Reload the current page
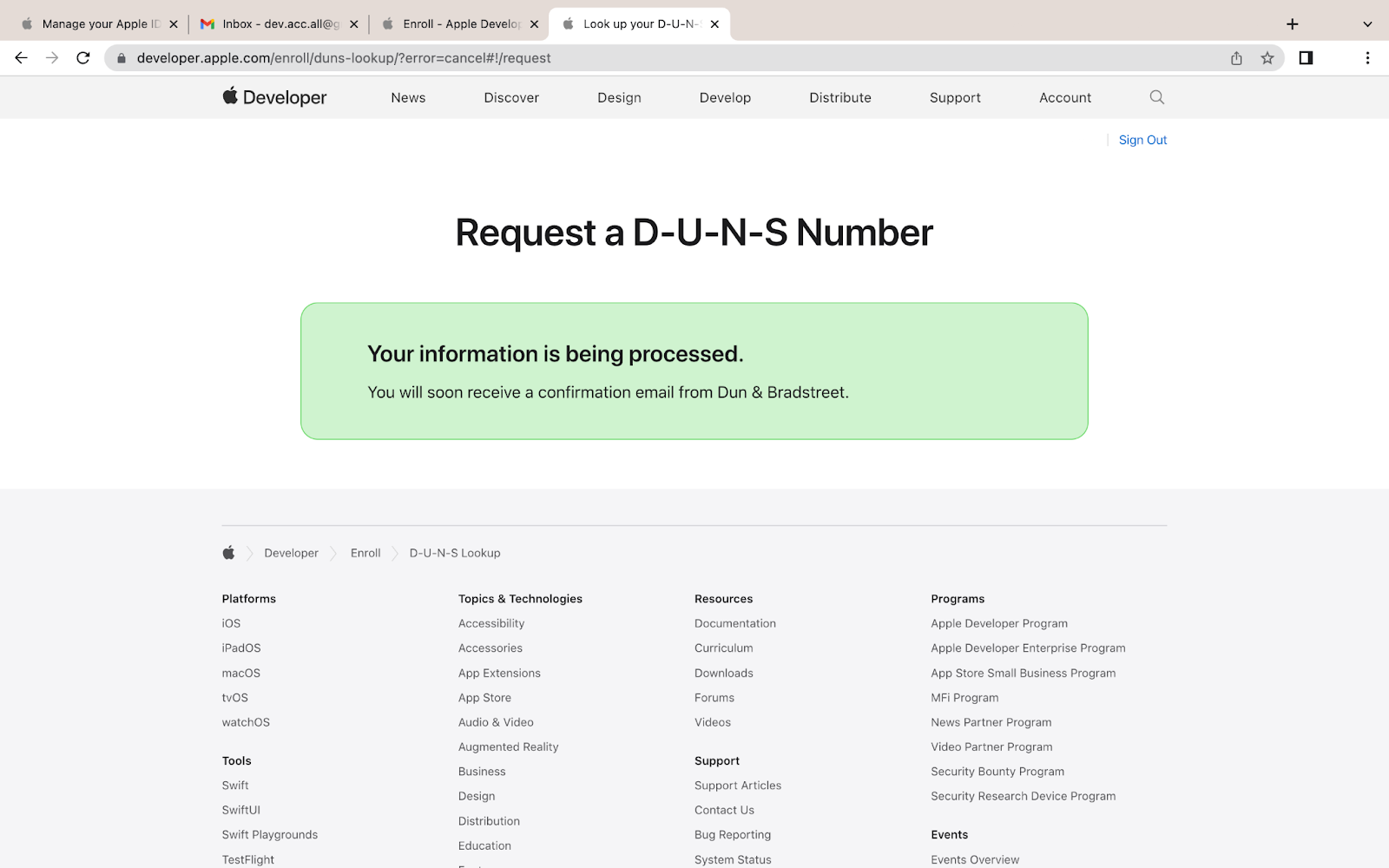The width and height of the screenshot is (1389, 868). (x=83, y=58)
